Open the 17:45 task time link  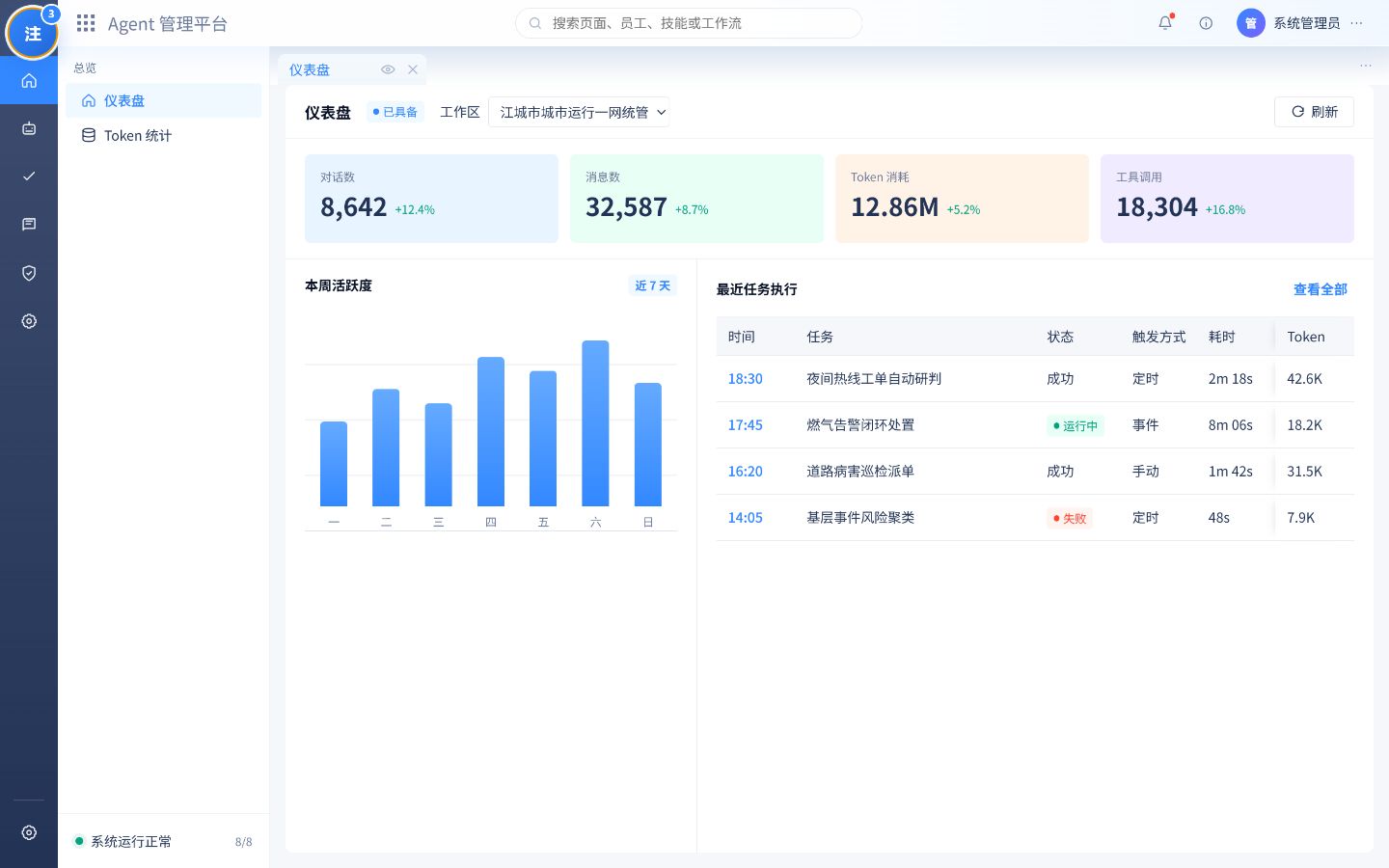(x=745, y=425)
